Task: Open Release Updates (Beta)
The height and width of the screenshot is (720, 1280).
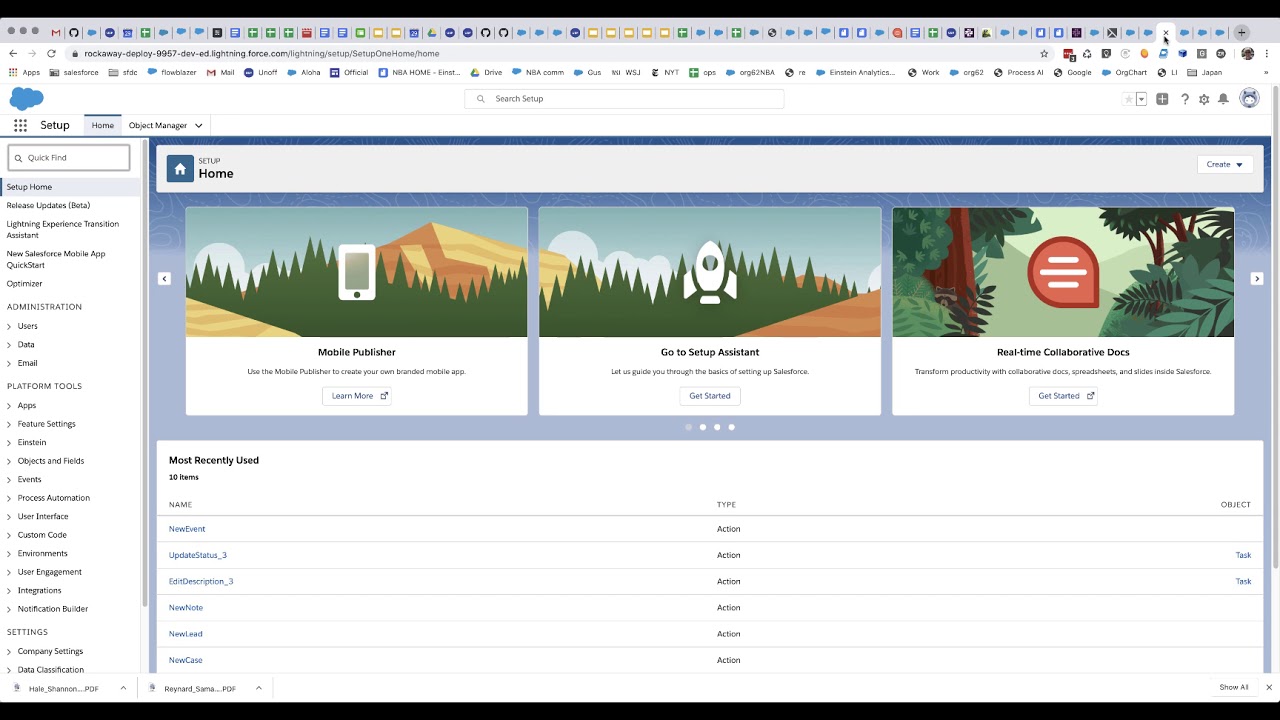Action: click(48, 205)
